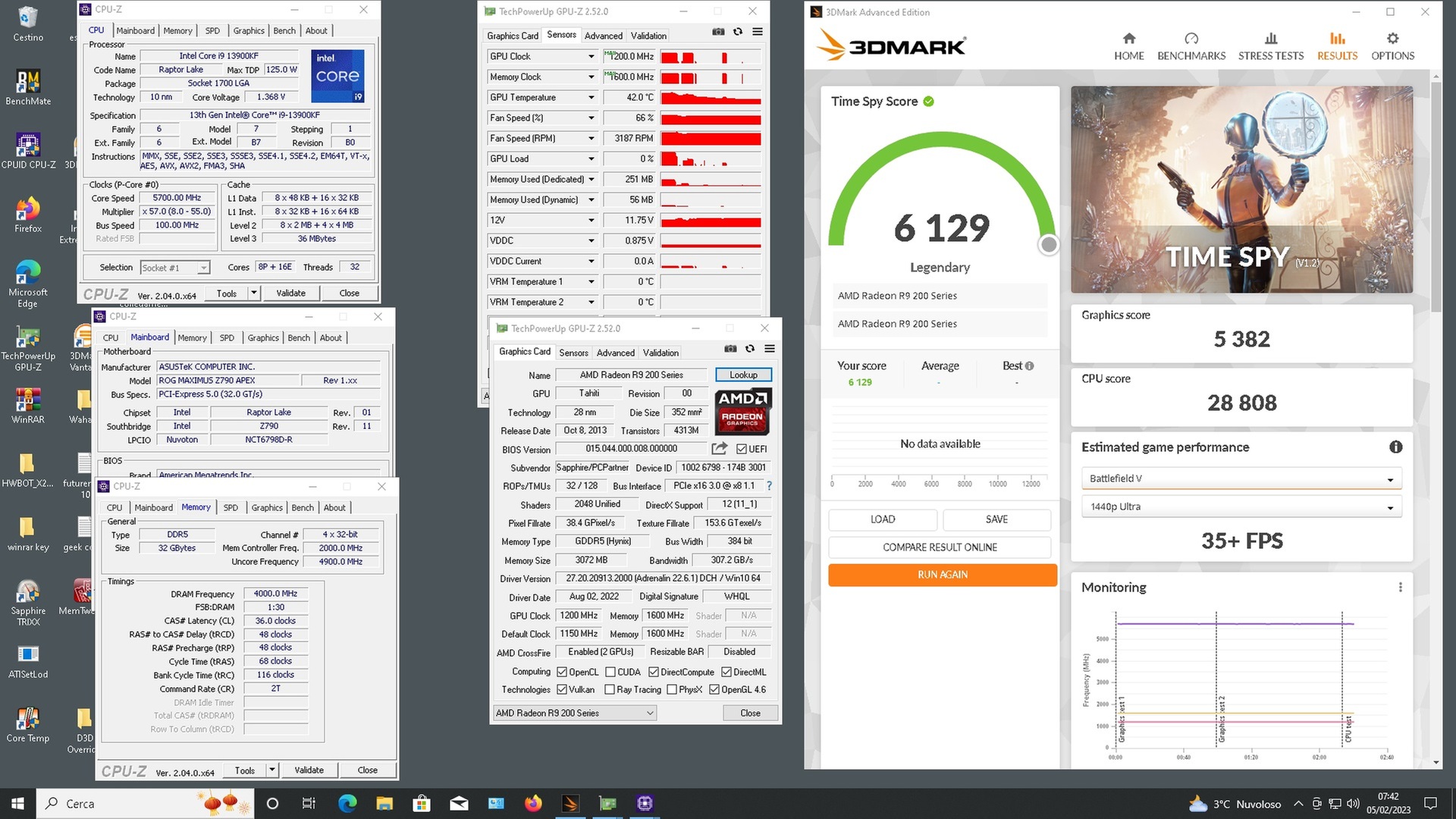This screenshot has height=819, width=1456.
Task: Open the TechPowerUp GPU-Z desktop icon
Action: (28, 348)
